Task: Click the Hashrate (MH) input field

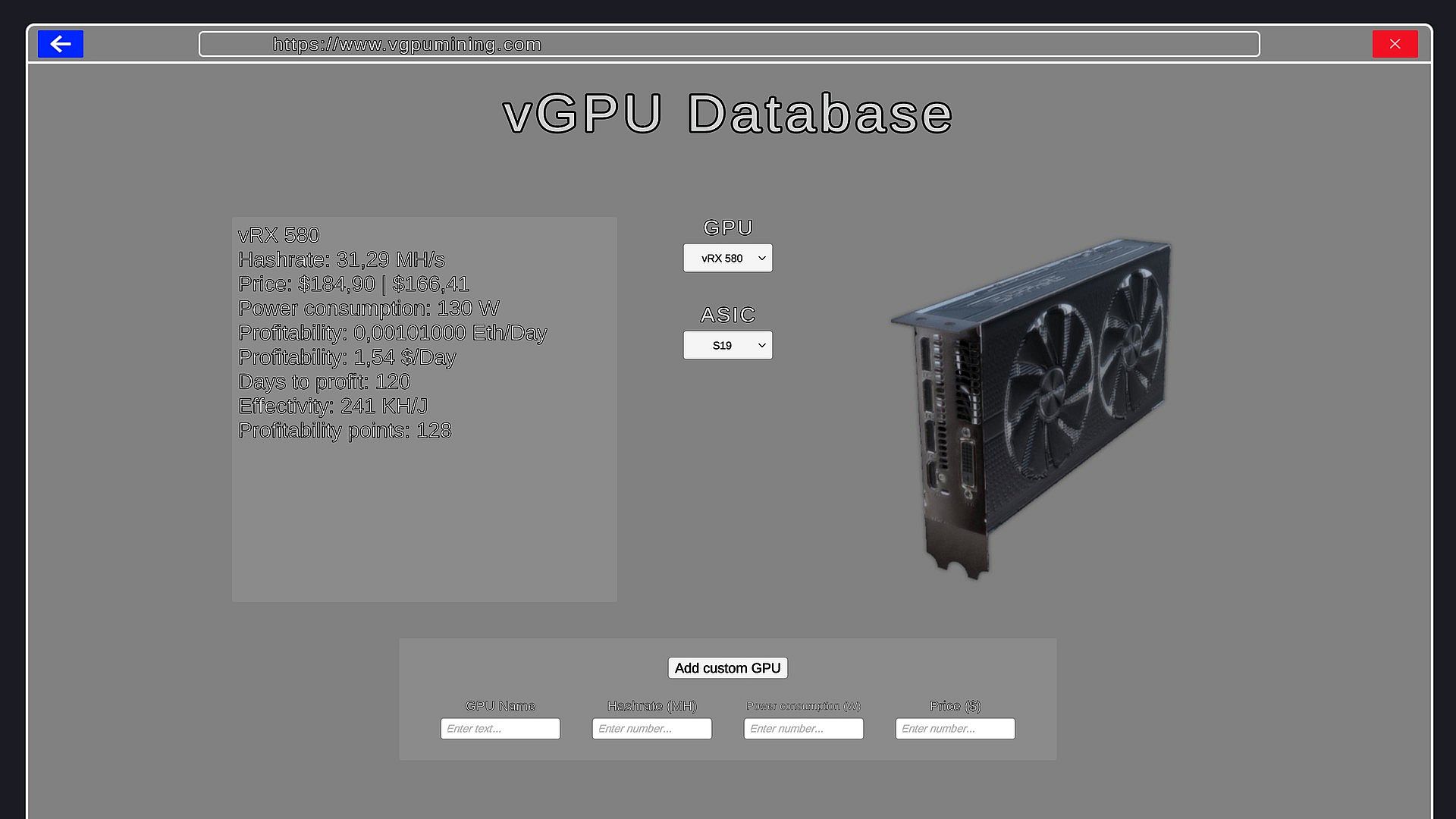Action: [x=651, y=729]
